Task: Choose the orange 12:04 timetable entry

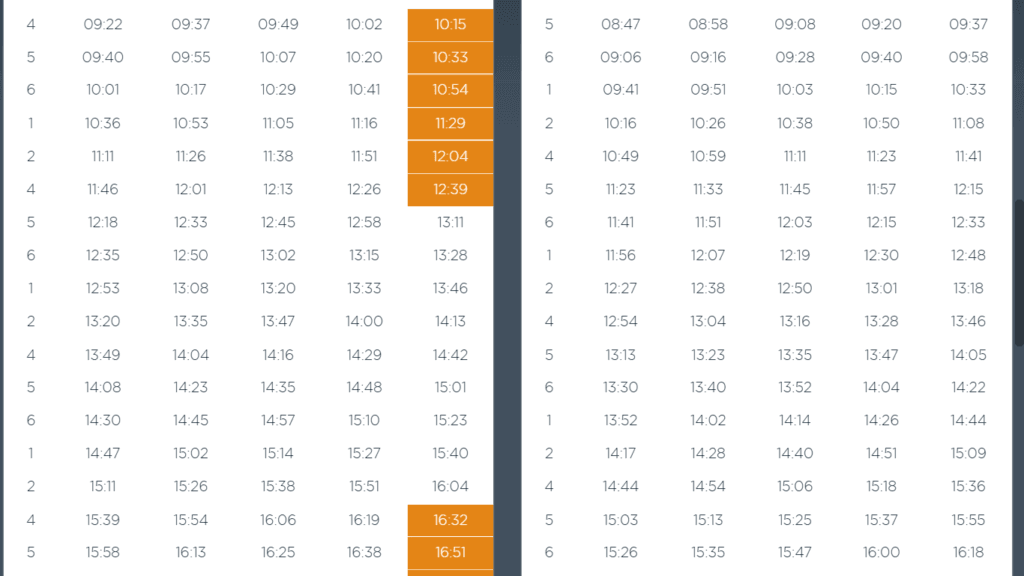Action: coord(450,157)
